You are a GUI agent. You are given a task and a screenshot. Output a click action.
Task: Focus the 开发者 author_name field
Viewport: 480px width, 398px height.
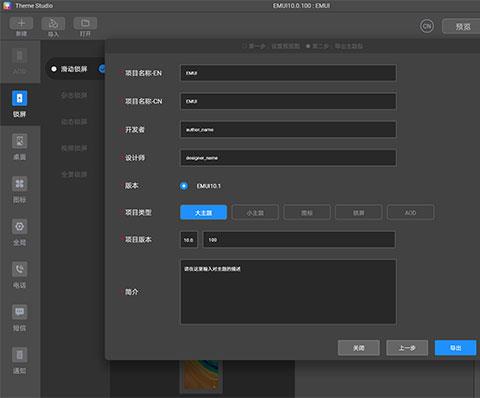pyautogui.click(x=288, y=129)
